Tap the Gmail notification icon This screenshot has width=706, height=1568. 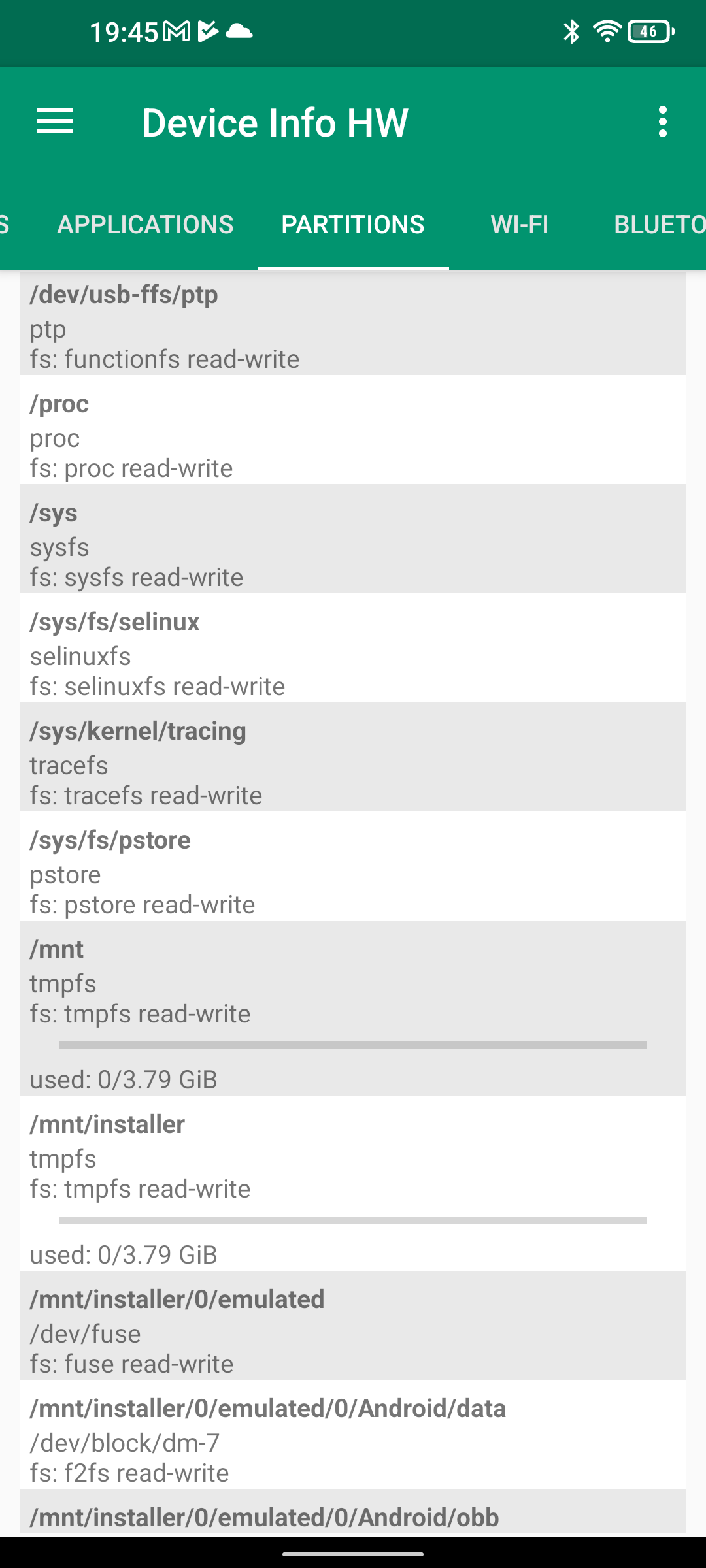(x=176, y=31)
